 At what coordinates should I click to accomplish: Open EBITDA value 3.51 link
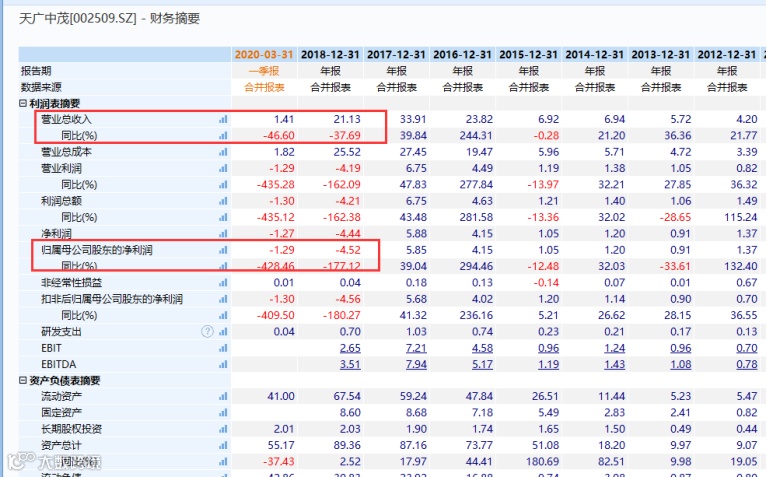[x=350, y=364]
